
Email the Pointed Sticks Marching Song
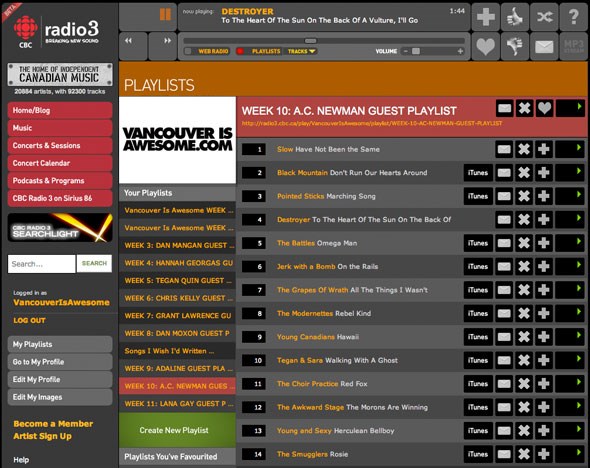click(504, 196)
